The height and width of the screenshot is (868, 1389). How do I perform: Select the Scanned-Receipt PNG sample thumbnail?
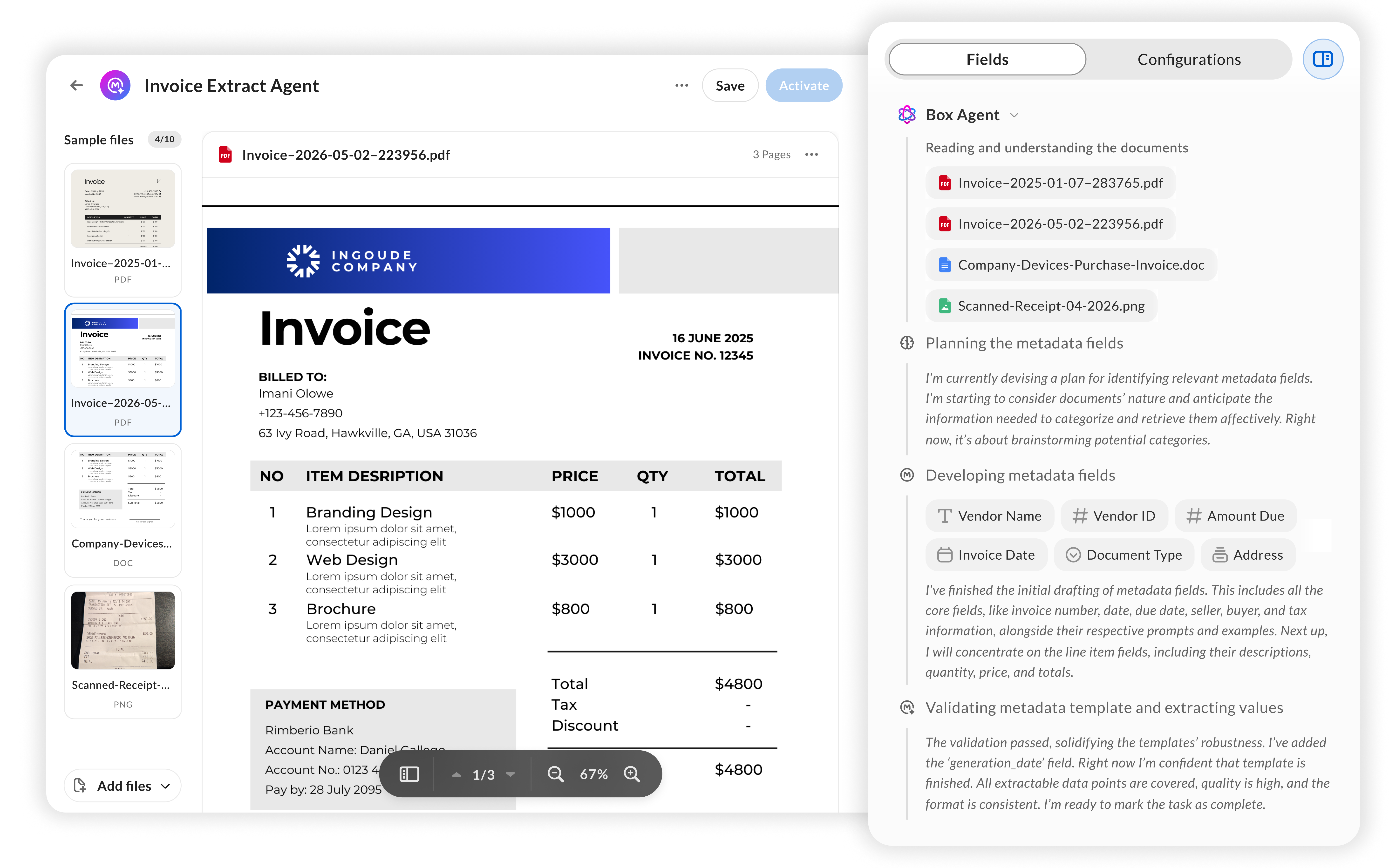pyautogui.click(x=123, y=651)
